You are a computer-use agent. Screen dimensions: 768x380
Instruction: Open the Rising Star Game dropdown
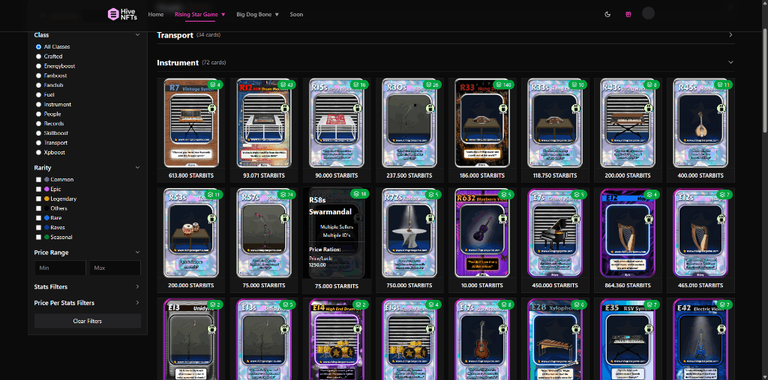[200, 14]
